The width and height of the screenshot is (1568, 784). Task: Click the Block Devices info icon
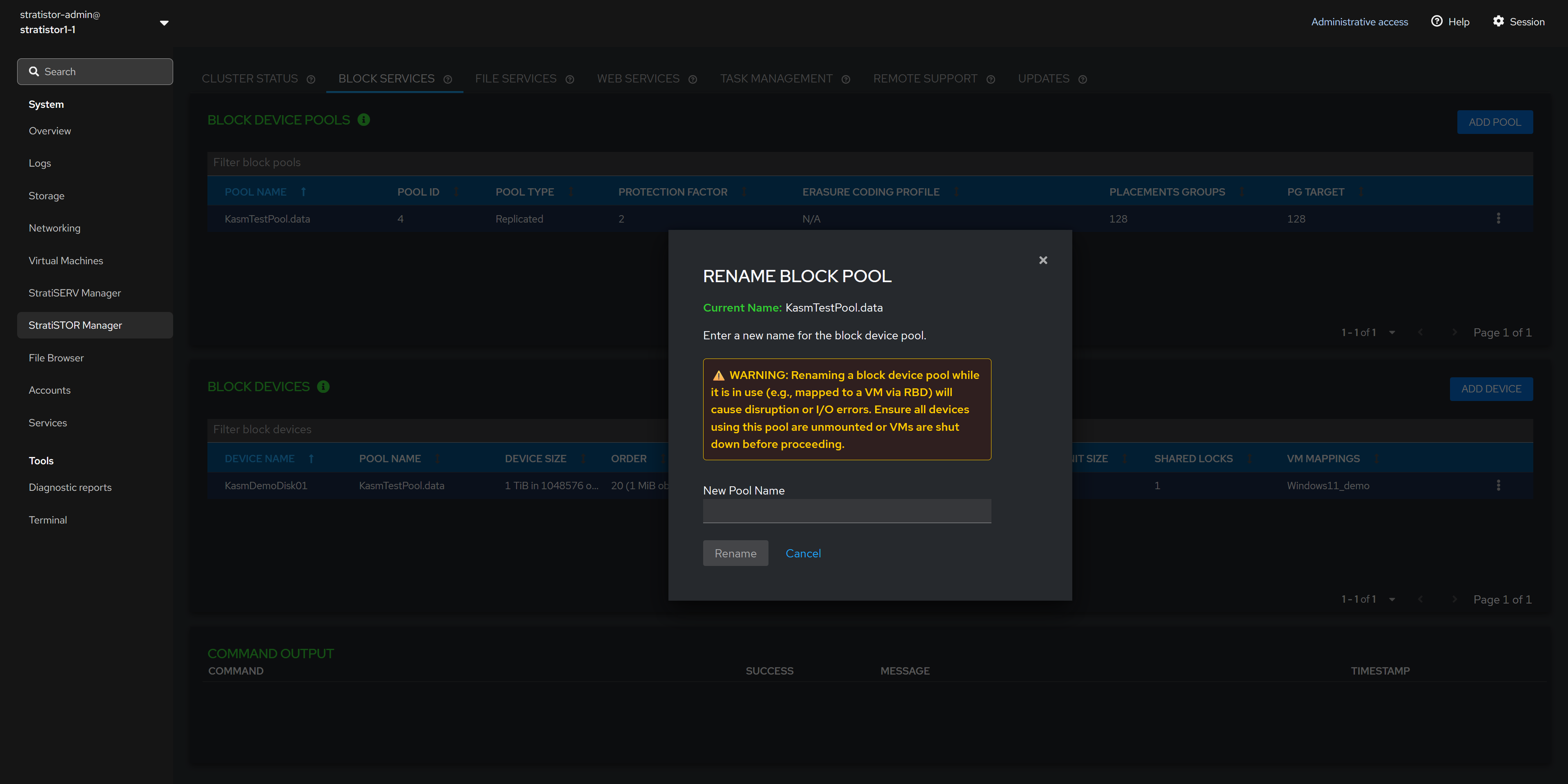coord(323,387)
